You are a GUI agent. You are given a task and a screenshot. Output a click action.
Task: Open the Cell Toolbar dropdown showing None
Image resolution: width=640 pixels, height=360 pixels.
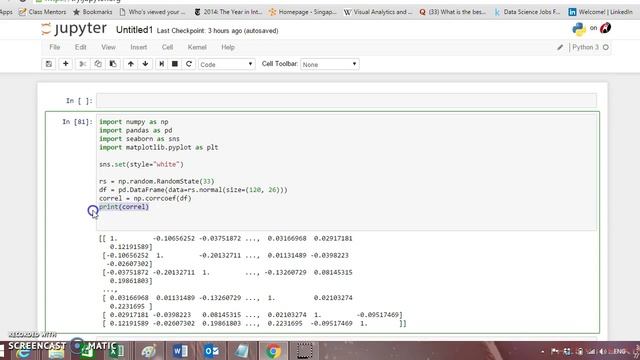tap(329, 64)
